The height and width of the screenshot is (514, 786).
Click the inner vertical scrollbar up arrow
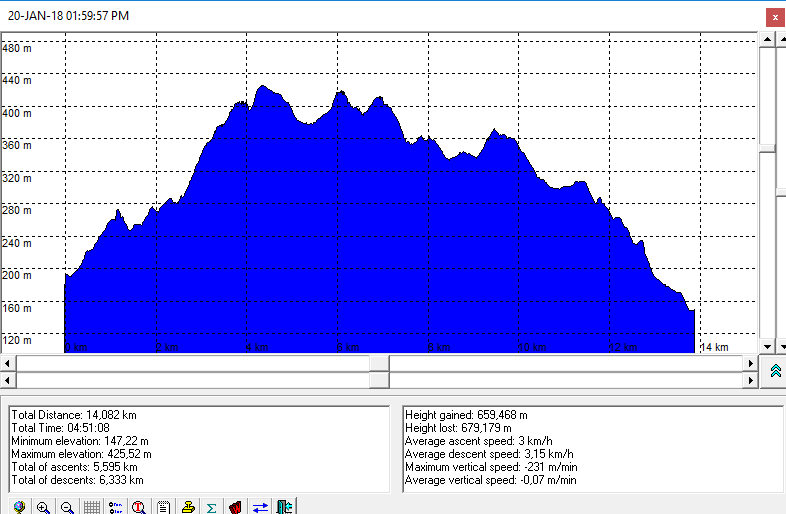tap(767, 39)
